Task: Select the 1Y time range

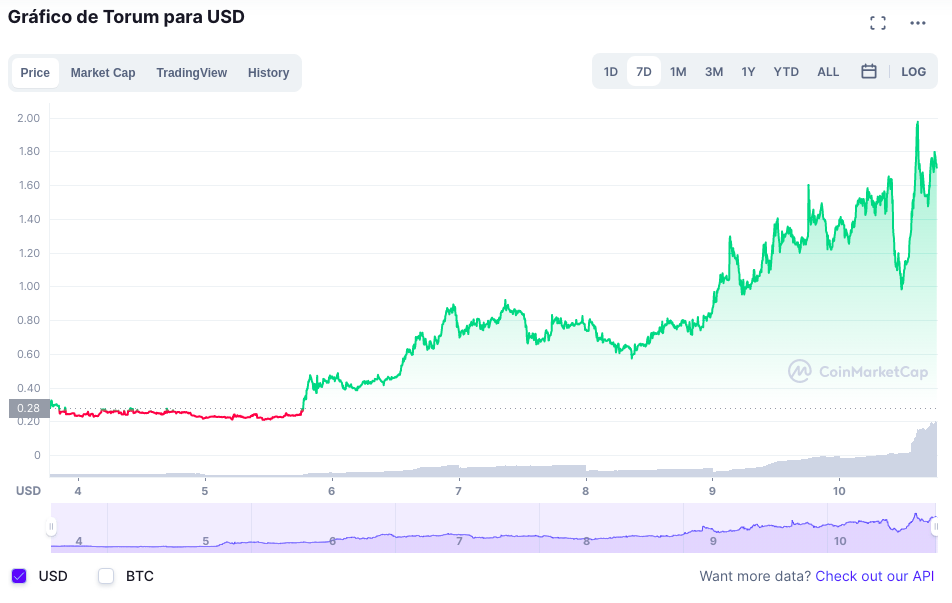Action: pos(748,72)
